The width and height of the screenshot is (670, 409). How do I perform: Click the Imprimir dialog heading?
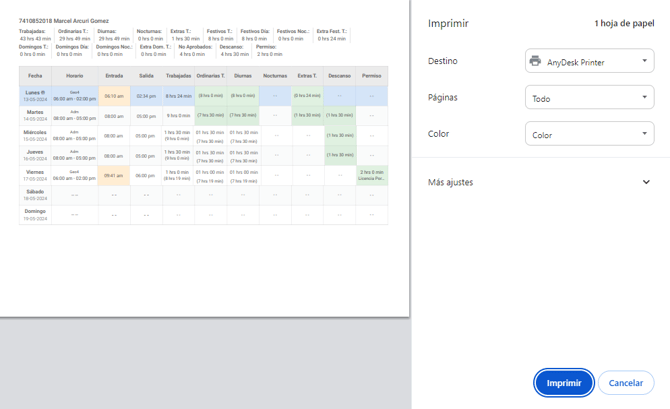448,22
